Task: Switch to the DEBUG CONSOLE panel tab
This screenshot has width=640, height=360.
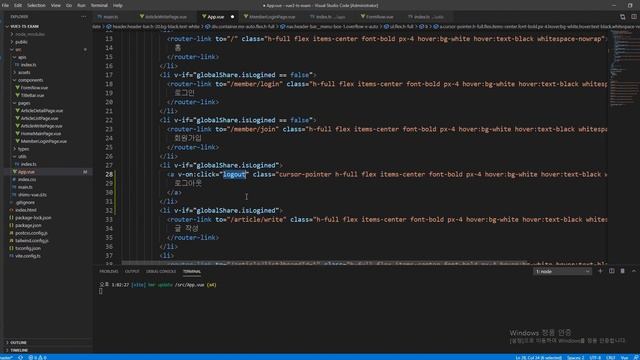Action: coord(161,271)
